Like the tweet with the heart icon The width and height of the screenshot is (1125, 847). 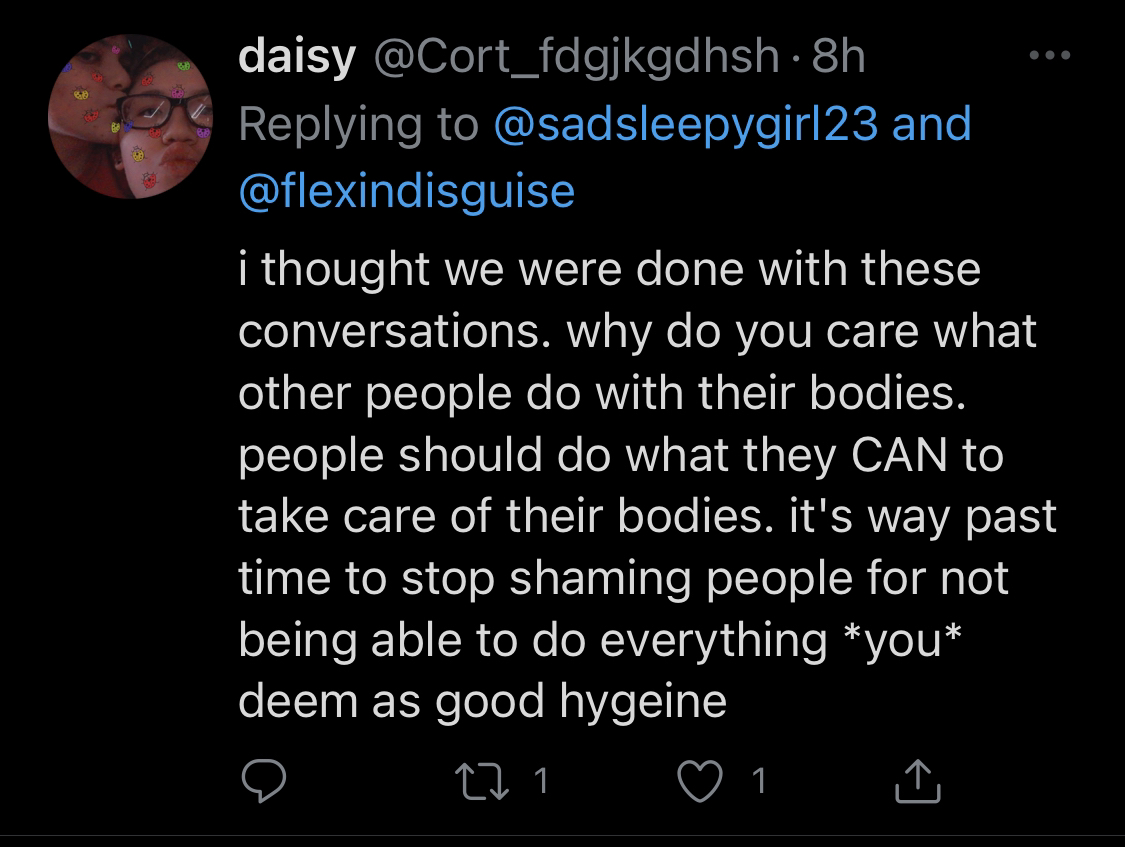(x=700, y=781)
